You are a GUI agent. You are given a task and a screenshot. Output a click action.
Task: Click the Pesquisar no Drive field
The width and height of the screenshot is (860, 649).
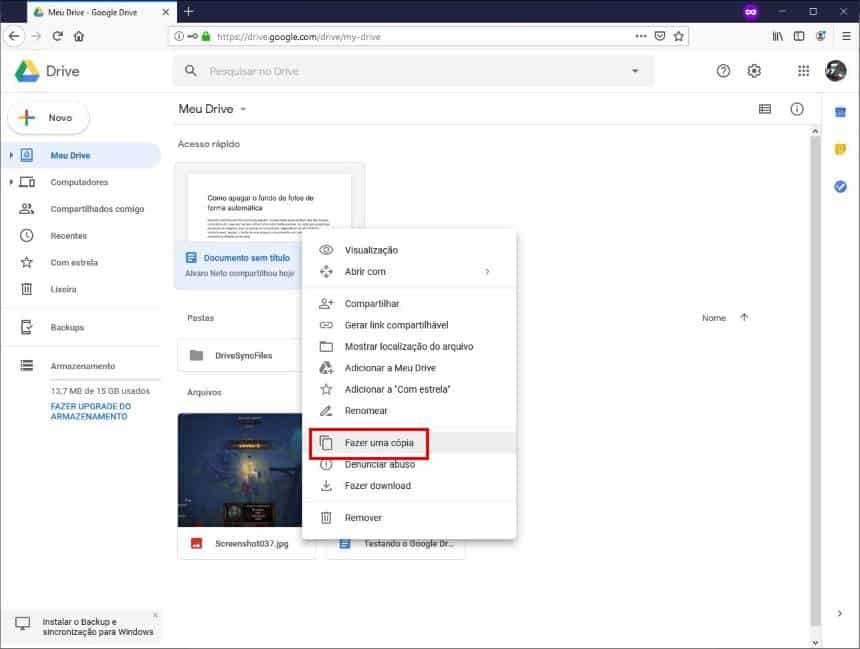[414, 71]
